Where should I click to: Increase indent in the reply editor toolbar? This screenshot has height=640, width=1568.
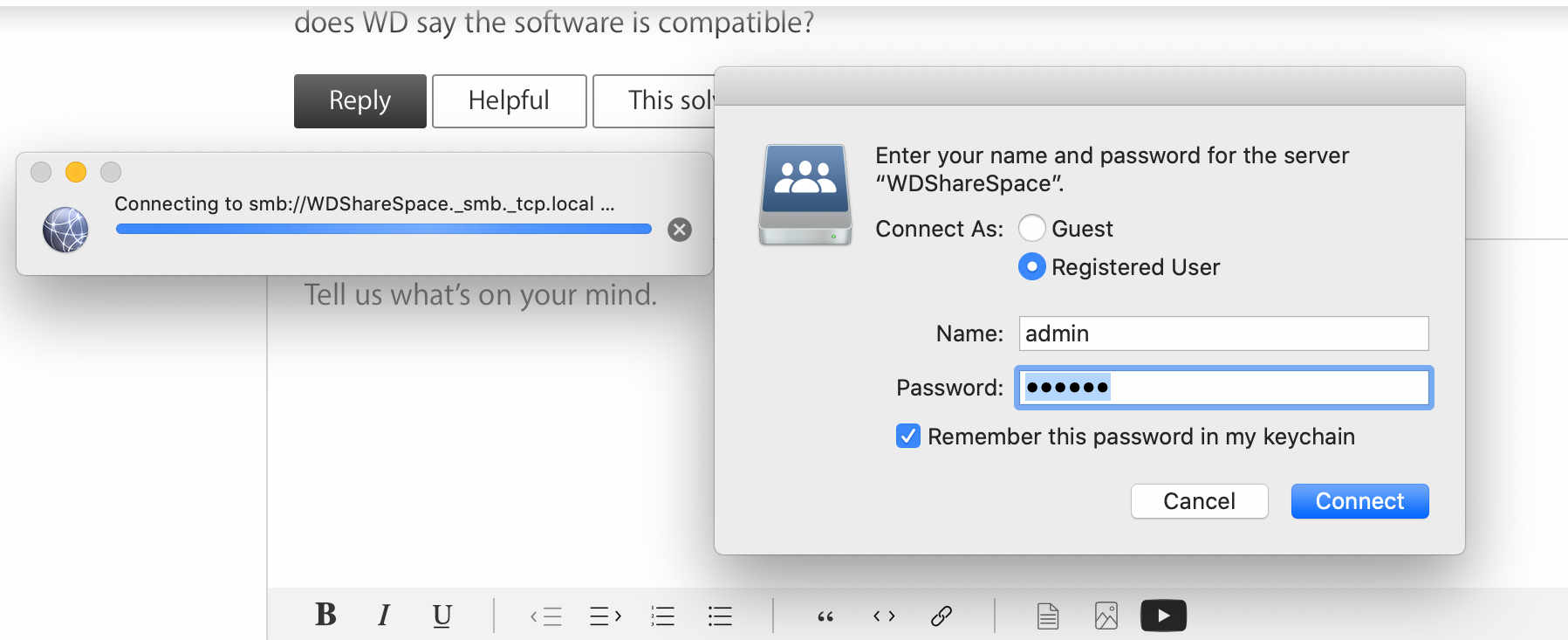(606, 616)
